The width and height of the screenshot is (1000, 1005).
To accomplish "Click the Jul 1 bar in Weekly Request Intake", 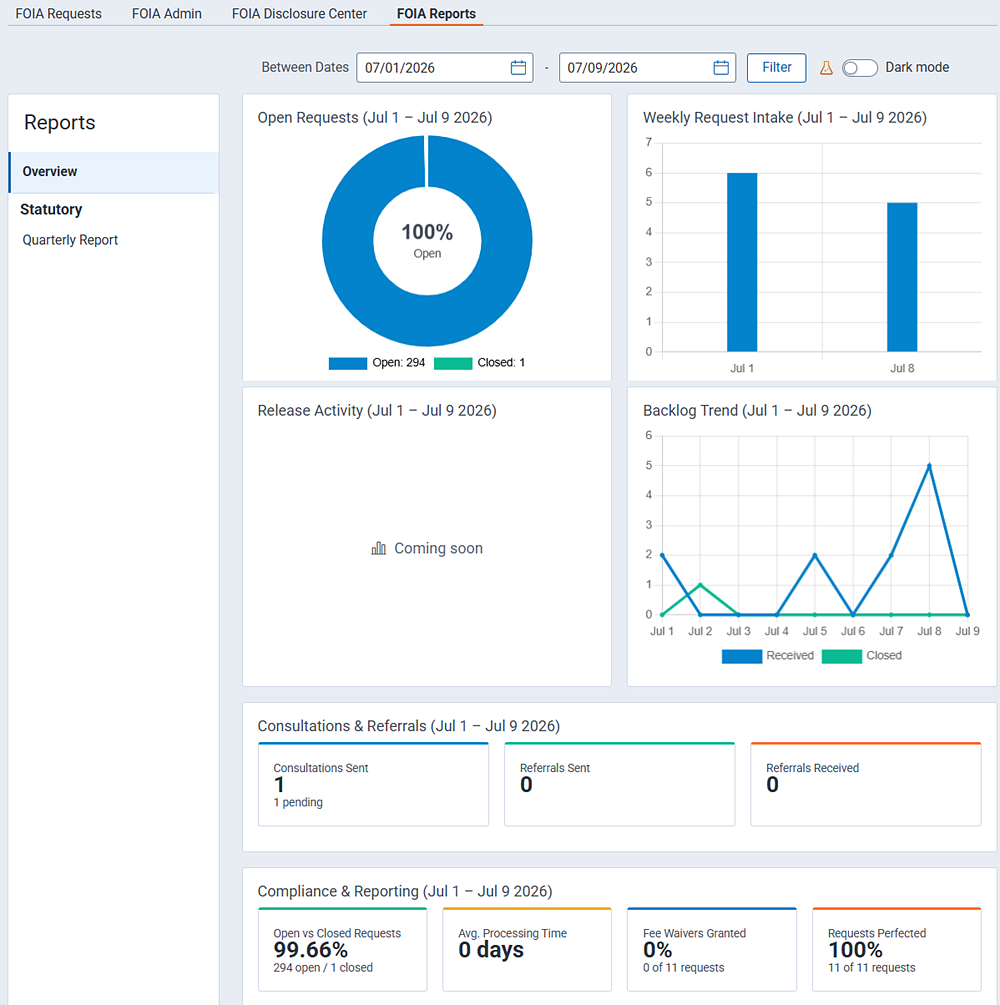I will (x=742, y=262).
